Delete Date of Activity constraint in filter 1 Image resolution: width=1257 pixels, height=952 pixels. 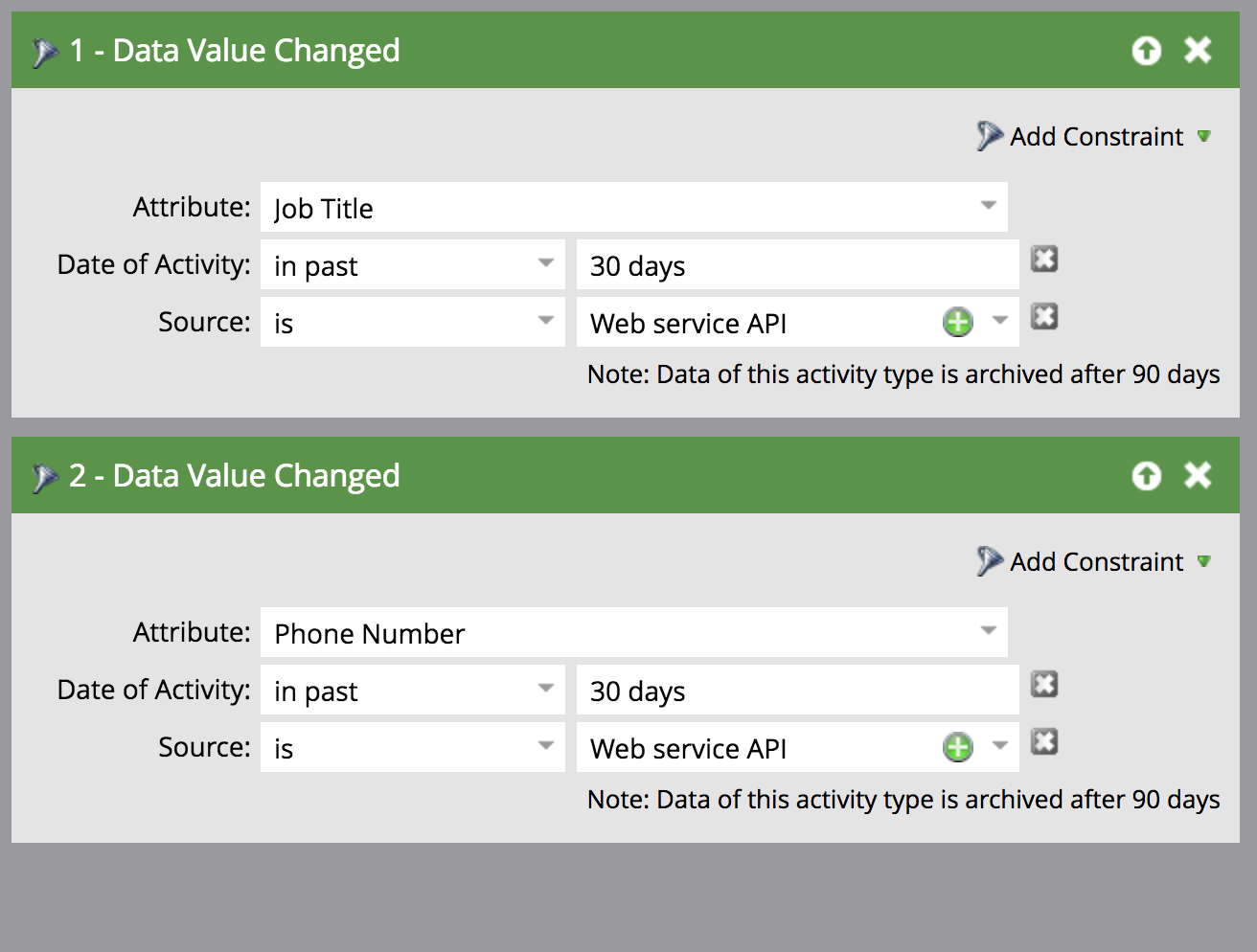point(1044,260)
